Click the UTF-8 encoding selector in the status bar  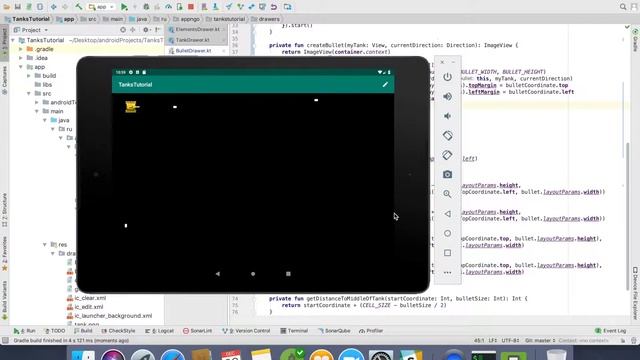510,340
